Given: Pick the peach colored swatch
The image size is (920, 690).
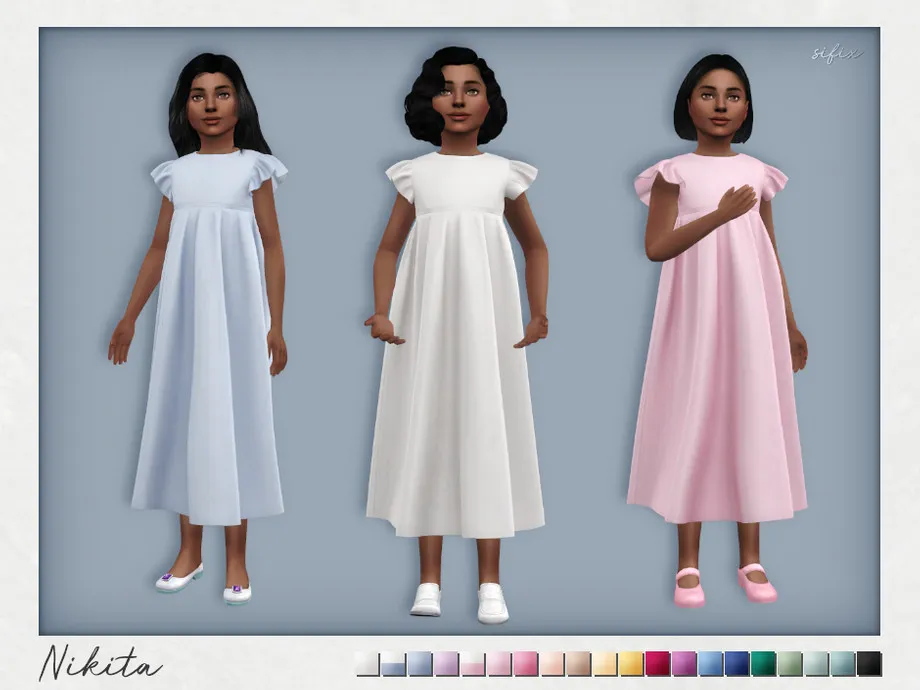Looking at the screenshot, I should pyautogui.click(x=550, y=663).
